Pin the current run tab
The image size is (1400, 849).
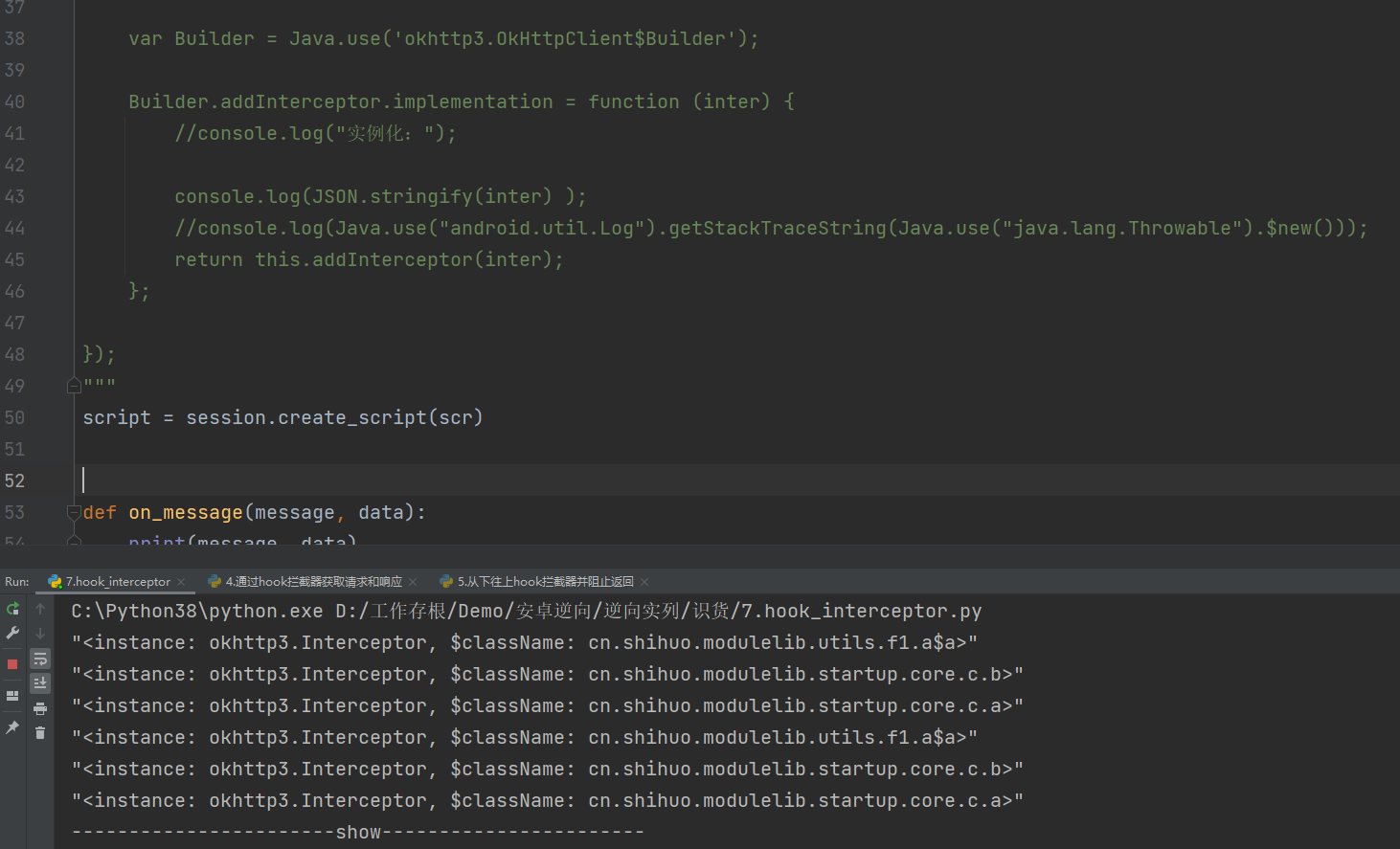[x=12, y=727]
